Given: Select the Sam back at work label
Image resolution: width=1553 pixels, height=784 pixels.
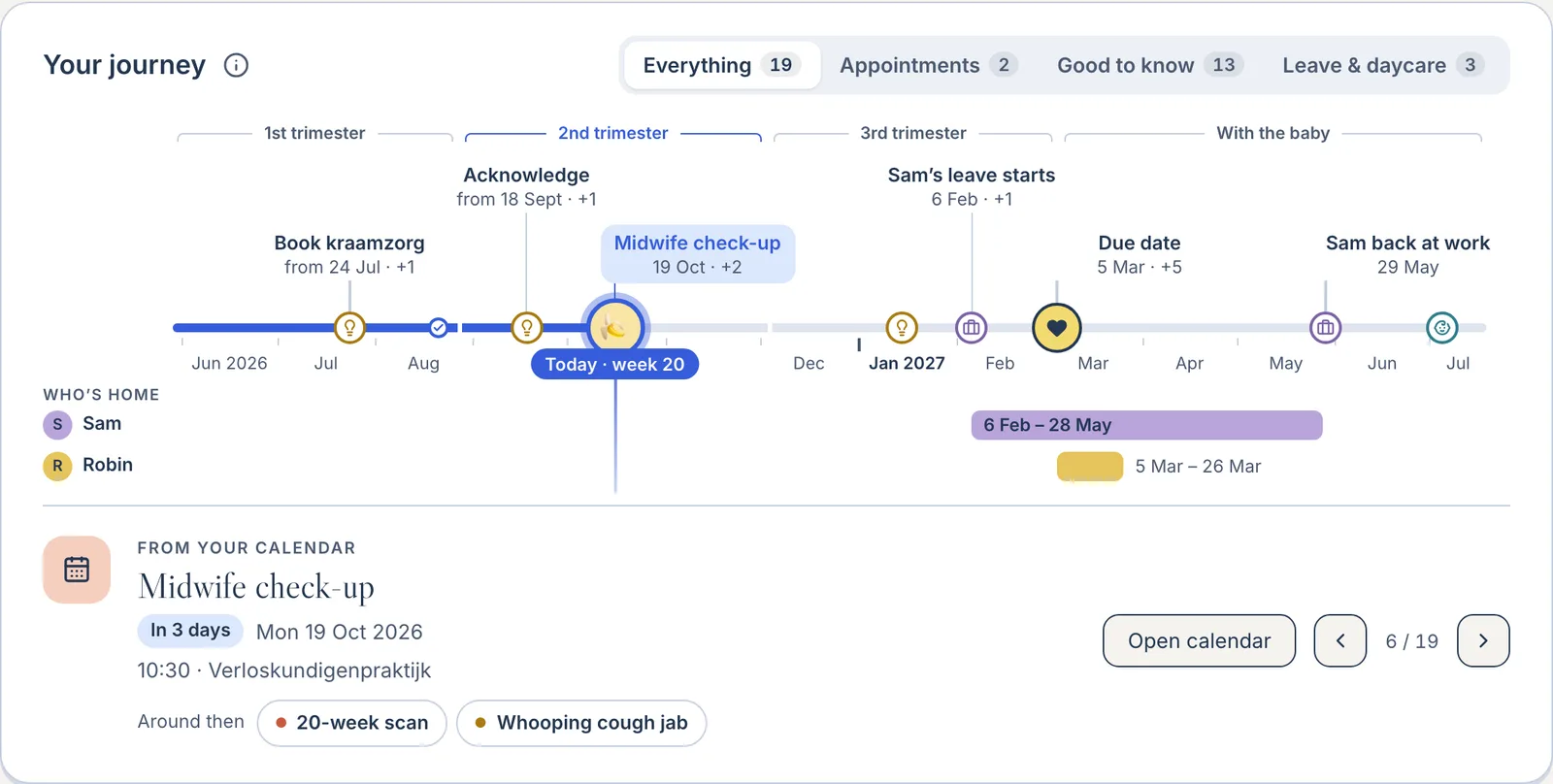Looking at the screenshot, I should pos(1407,254).
